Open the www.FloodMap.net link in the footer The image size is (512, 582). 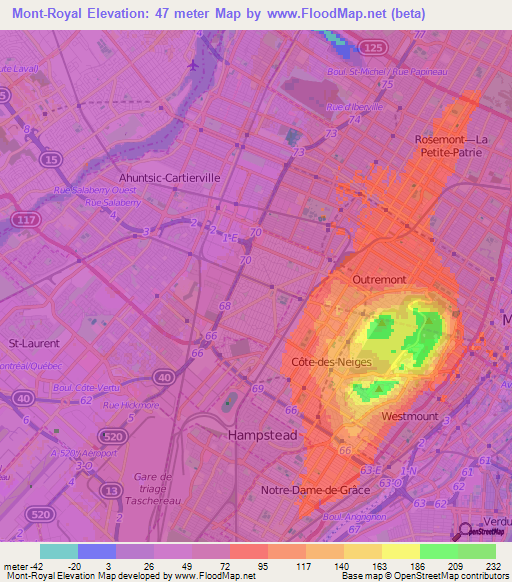coord(215,576)
